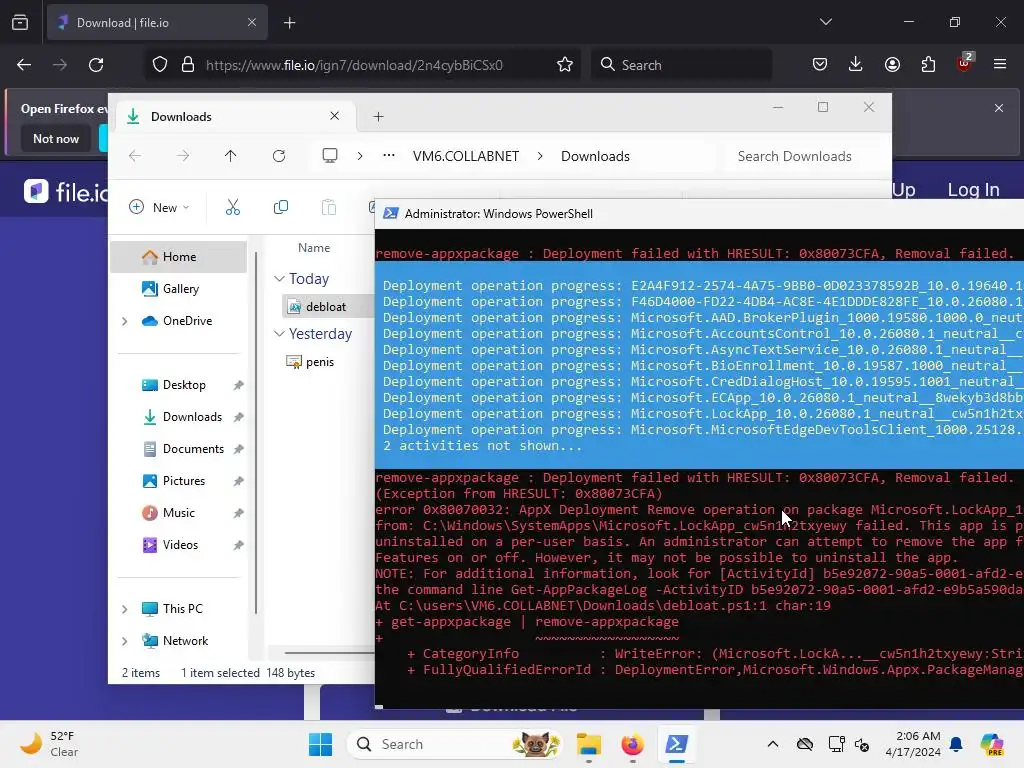Sort by the Name column header
This screenshot has width=1024, height=768.
click(314, 248)
